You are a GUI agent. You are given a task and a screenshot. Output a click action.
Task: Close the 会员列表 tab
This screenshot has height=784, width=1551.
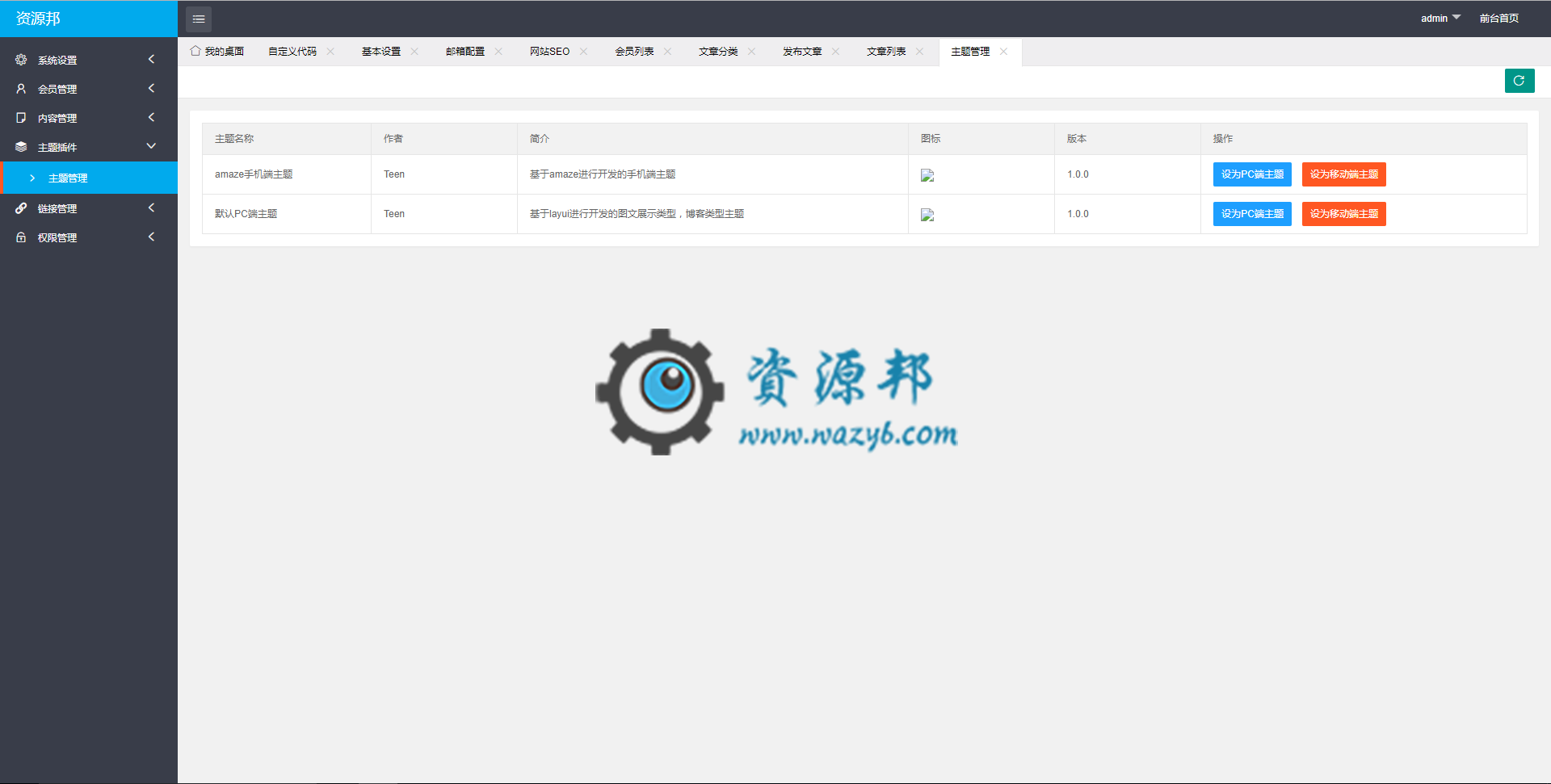[x=667, y=52]
